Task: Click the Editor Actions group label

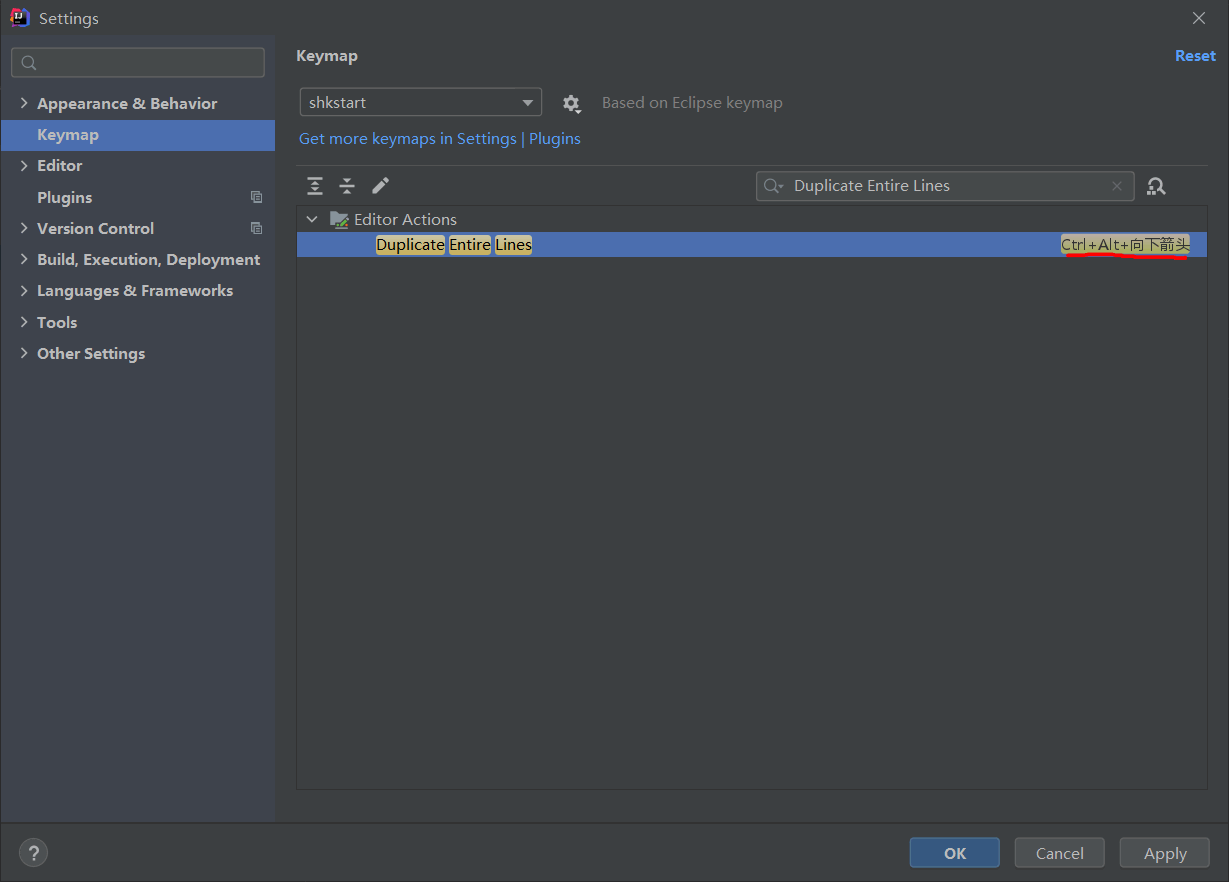Action: pyautogui.click(x=405, y=220)
